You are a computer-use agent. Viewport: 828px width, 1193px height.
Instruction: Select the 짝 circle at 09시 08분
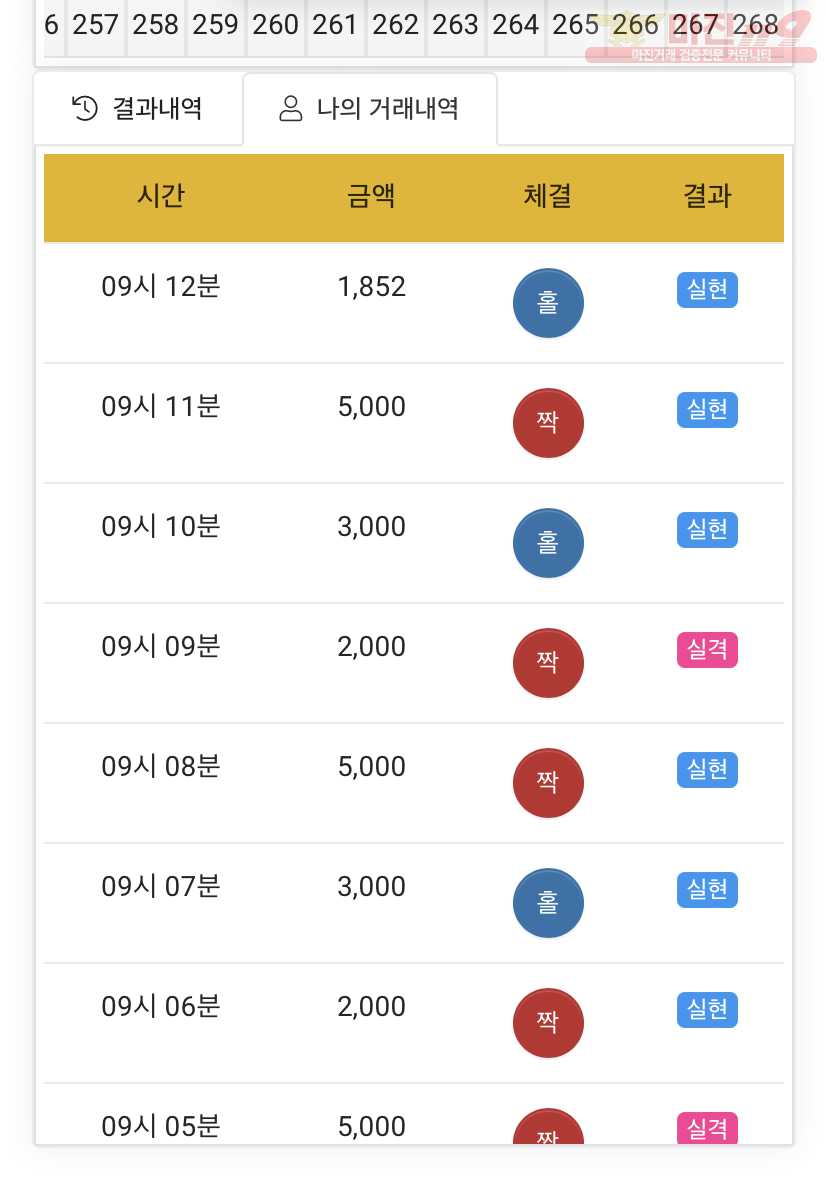coord(548,783)
